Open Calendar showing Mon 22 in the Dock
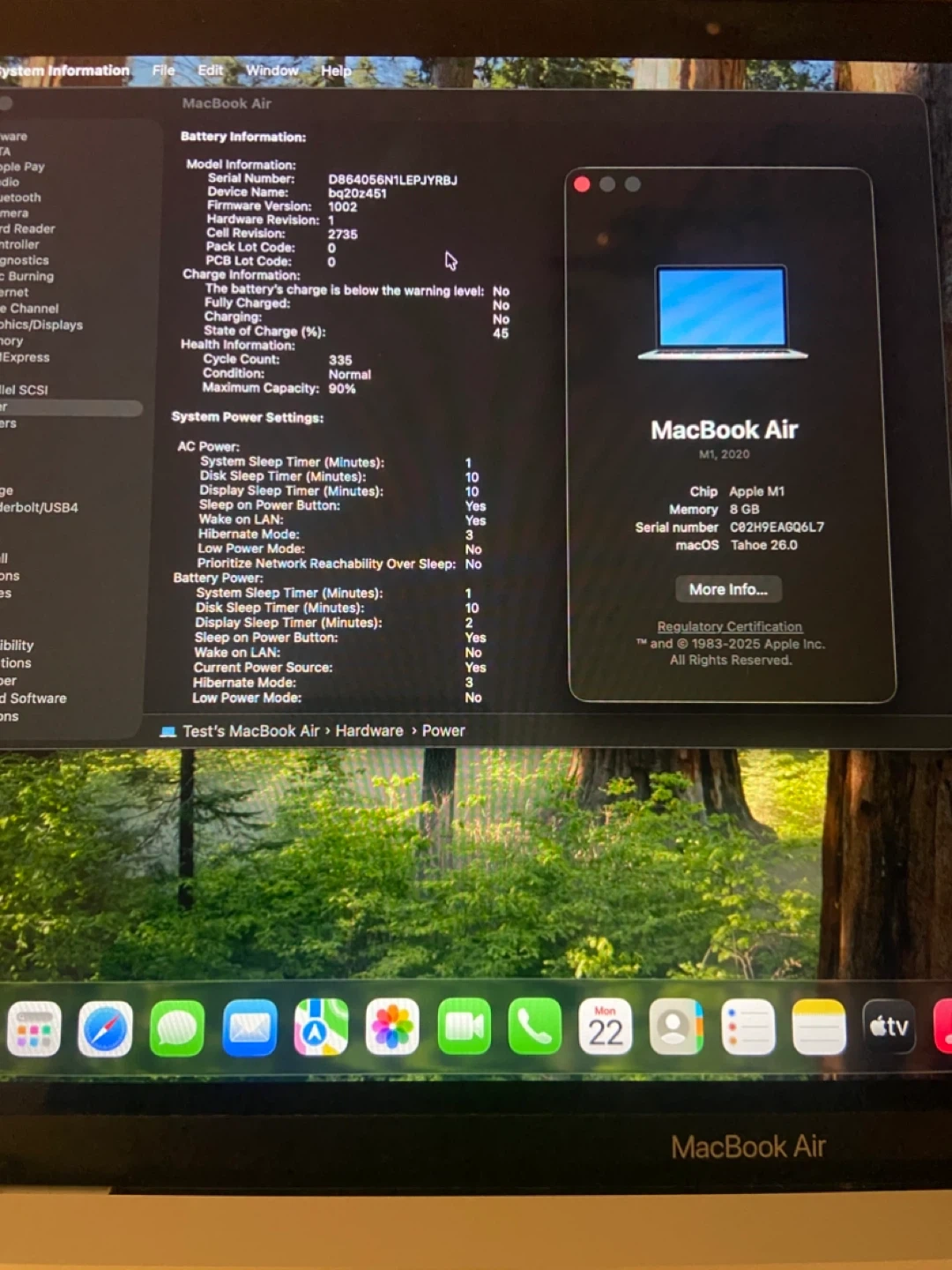This screenshot has height=1270, width=952. coord(606,1027)
